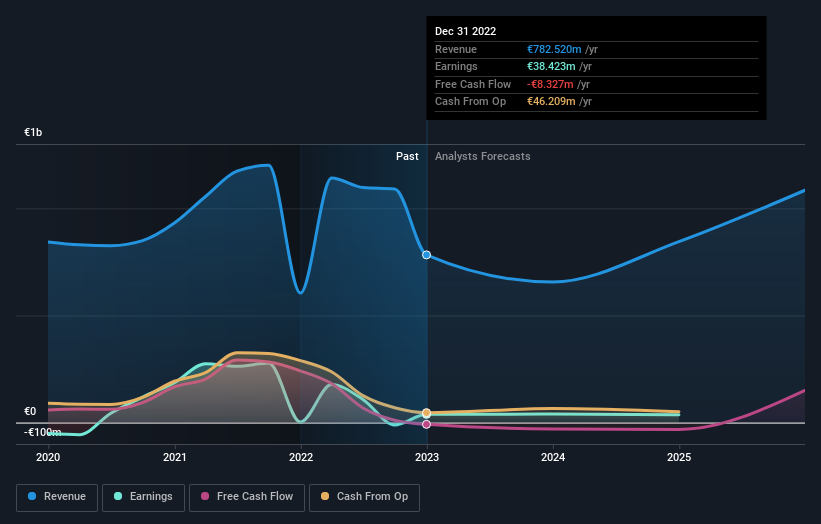Click the €38.423m earnings value
The width and height of the screenshot is (821, 524).
[551, 66]
